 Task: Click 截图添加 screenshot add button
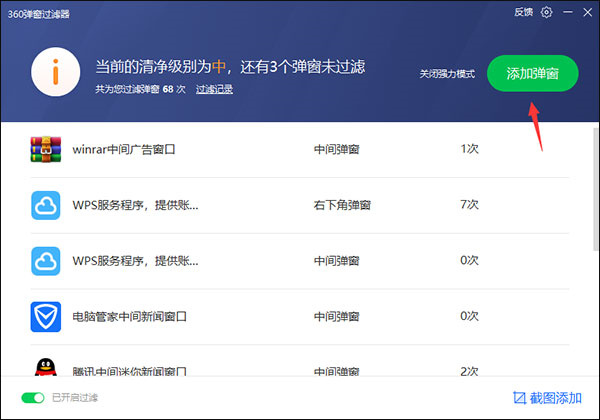coord(547,398)
